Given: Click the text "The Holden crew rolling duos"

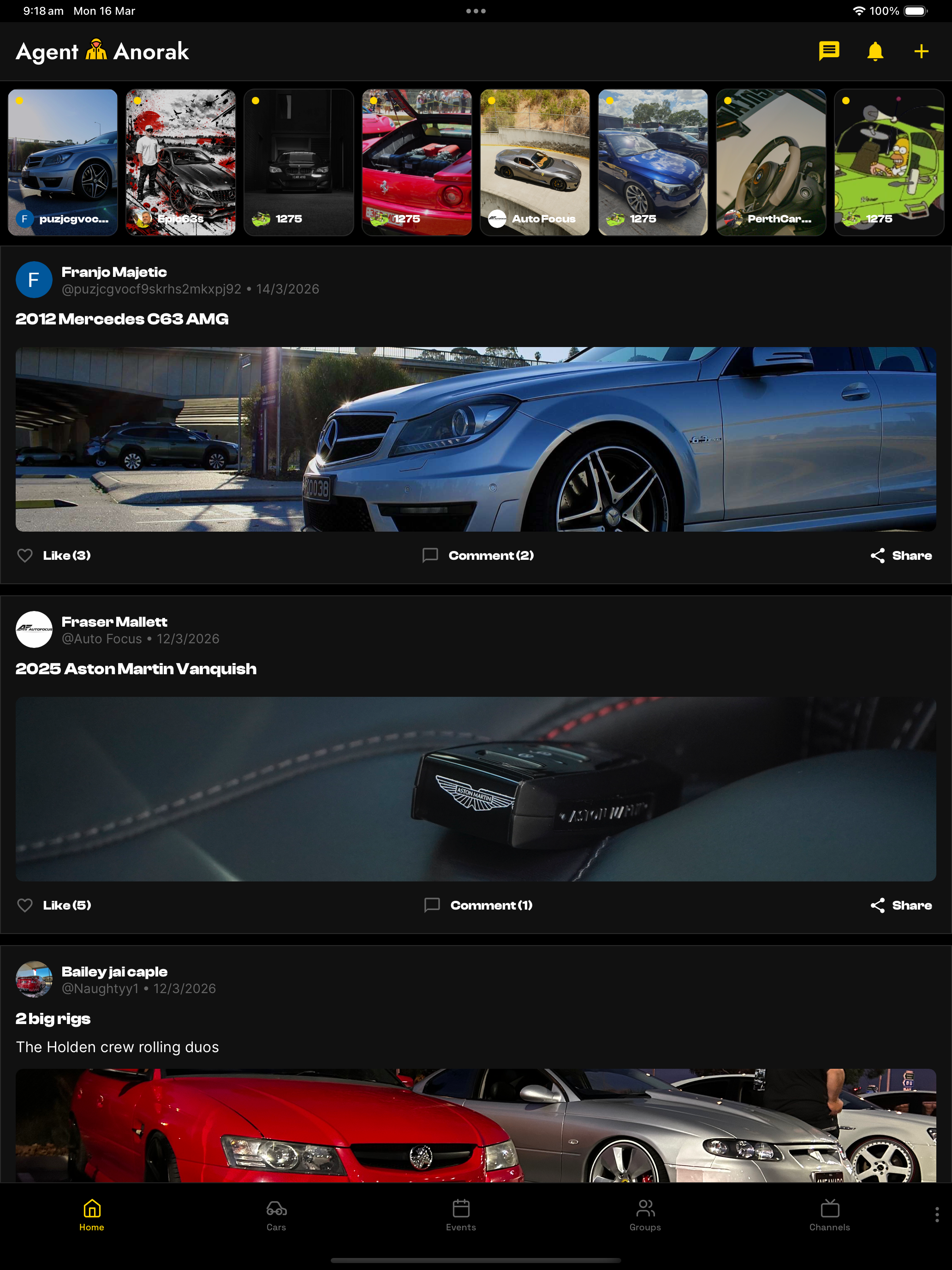Looking at the screenshot, I should [x=118, y=1047].
